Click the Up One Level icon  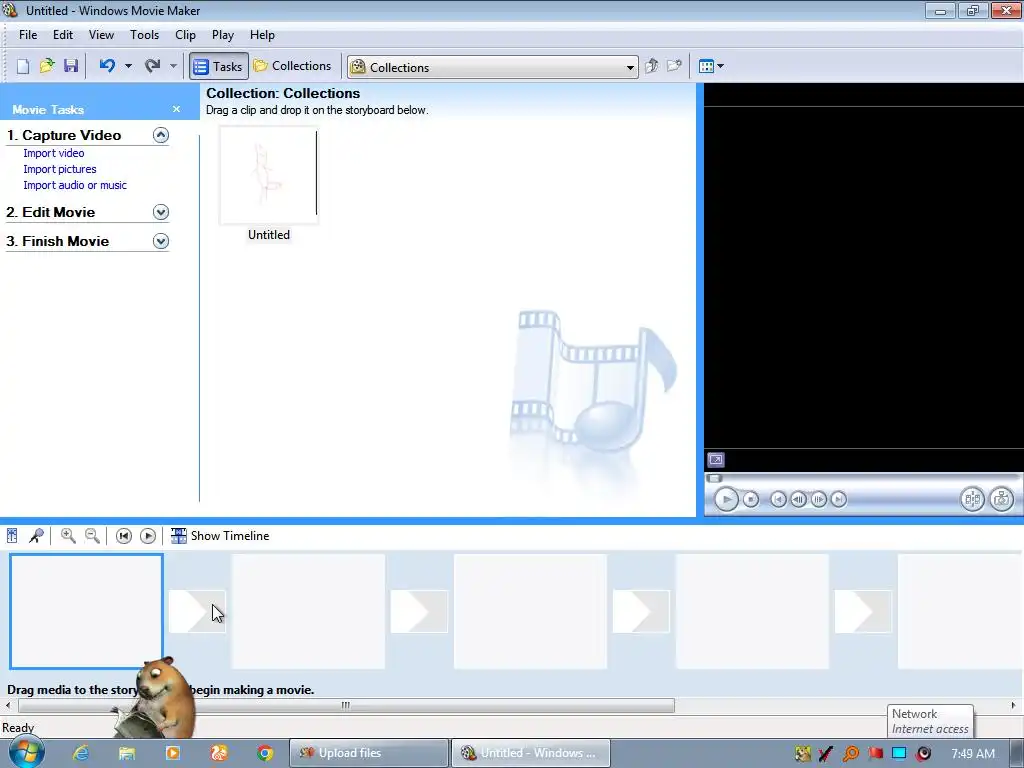point(652,66)
